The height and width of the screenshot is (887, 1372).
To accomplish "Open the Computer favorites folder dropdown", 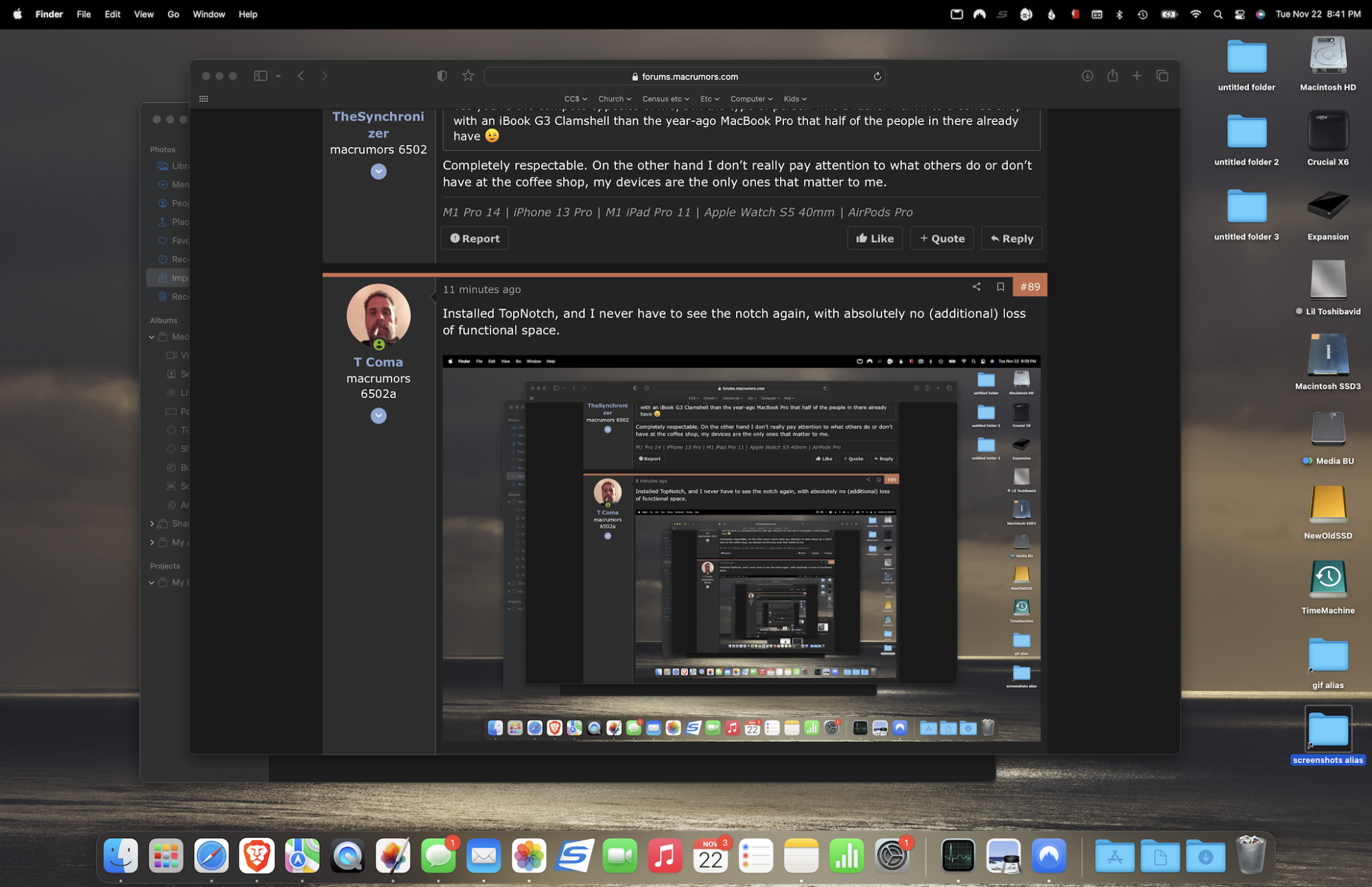I will pyautogui.click(x=751, y=99).
